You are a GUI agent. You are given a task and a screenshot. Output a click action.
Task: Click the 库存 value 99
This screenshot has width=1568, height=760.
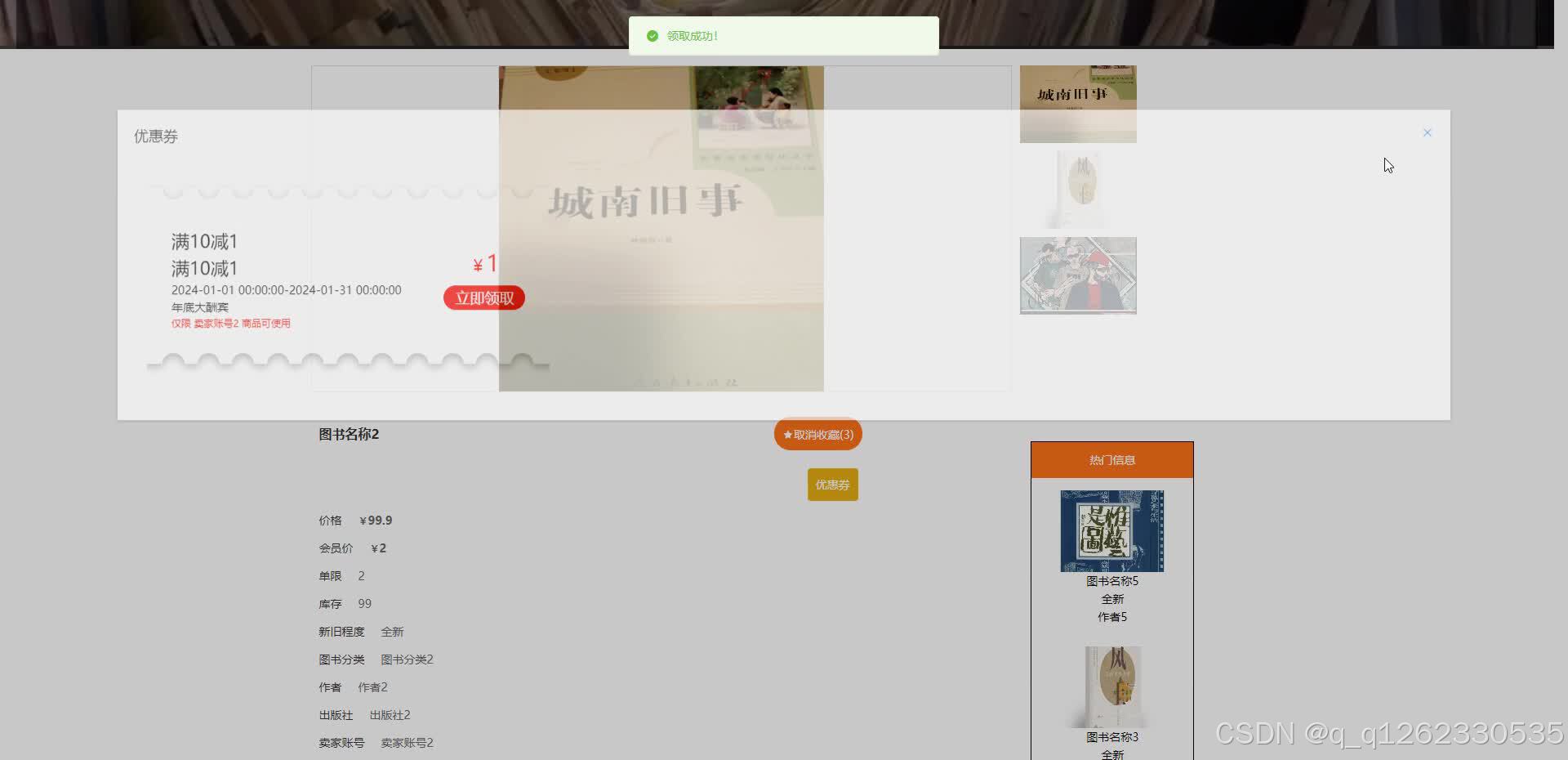pyautogui.click(x=364, y=604)
